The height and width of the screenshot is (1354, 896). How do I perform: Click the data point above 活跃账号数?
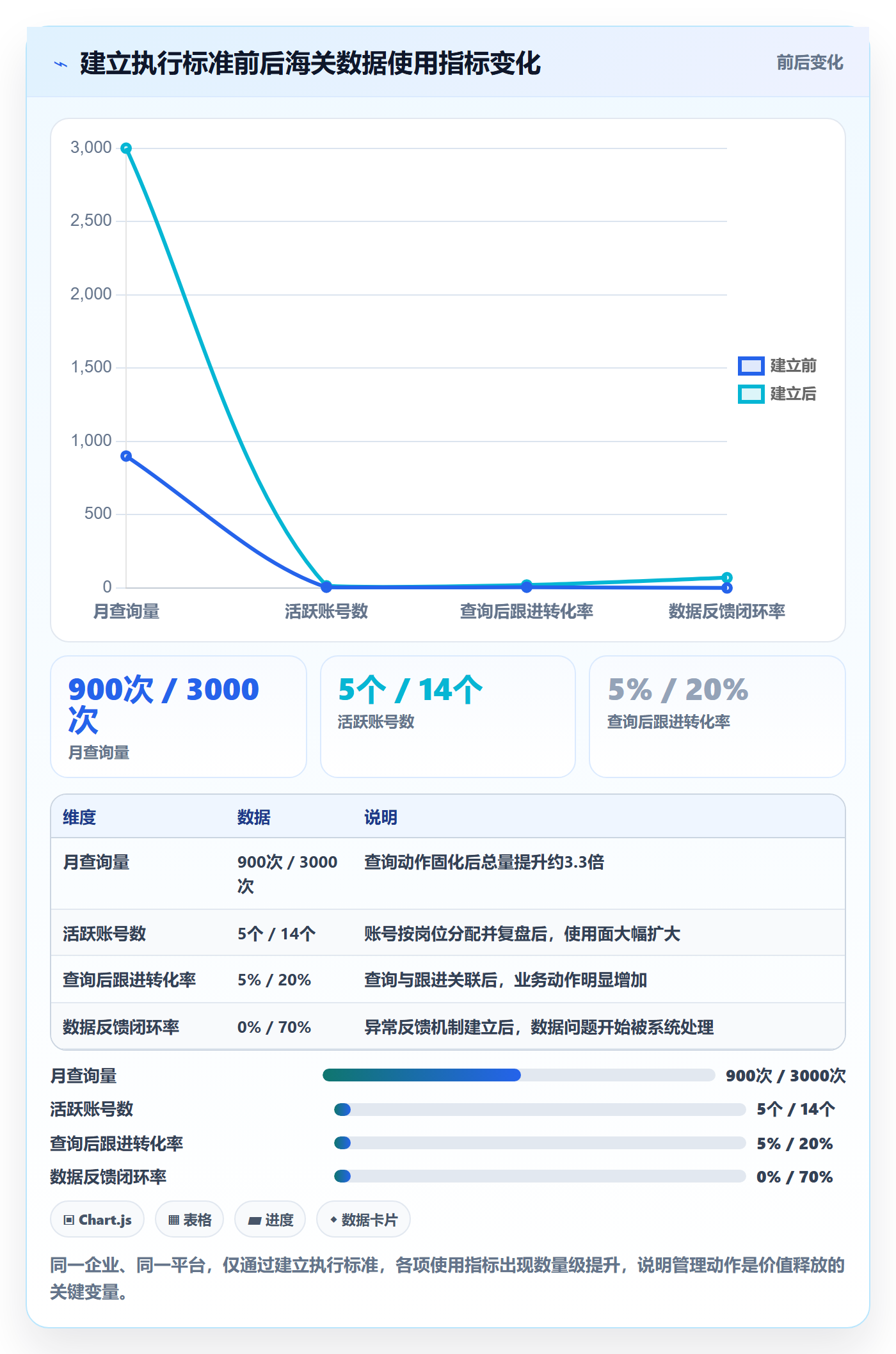(326, 586)
